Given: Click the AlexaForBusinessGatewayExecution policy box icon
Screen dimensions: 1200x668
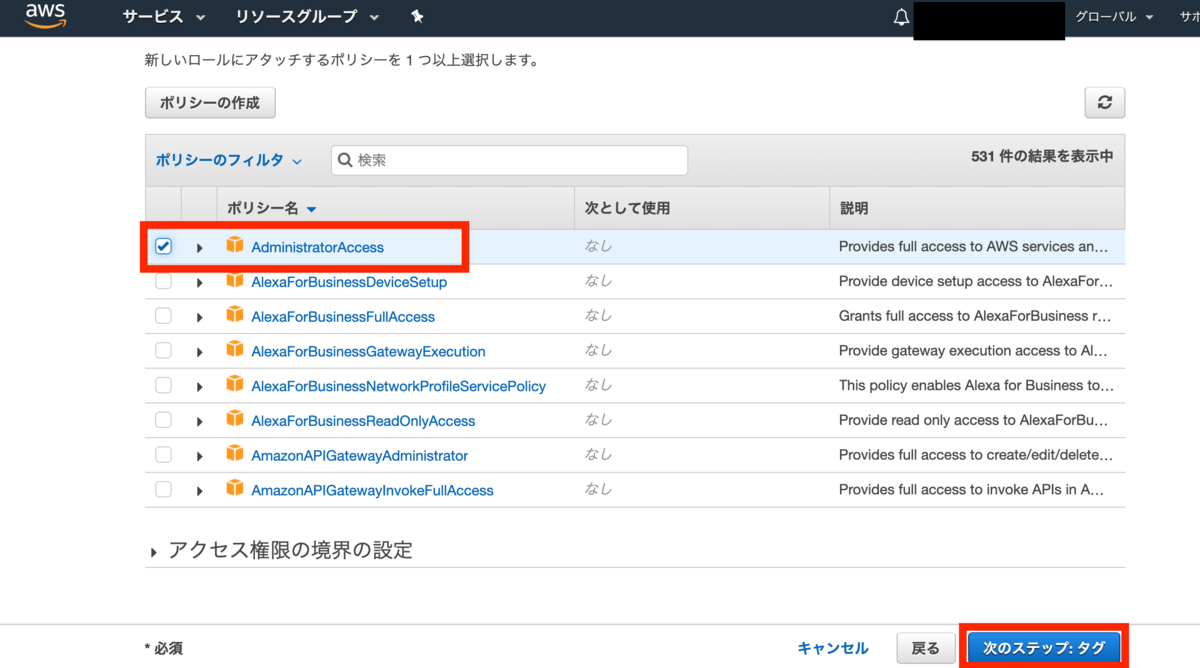Looking at the screenshot, I should click(235, 350).
